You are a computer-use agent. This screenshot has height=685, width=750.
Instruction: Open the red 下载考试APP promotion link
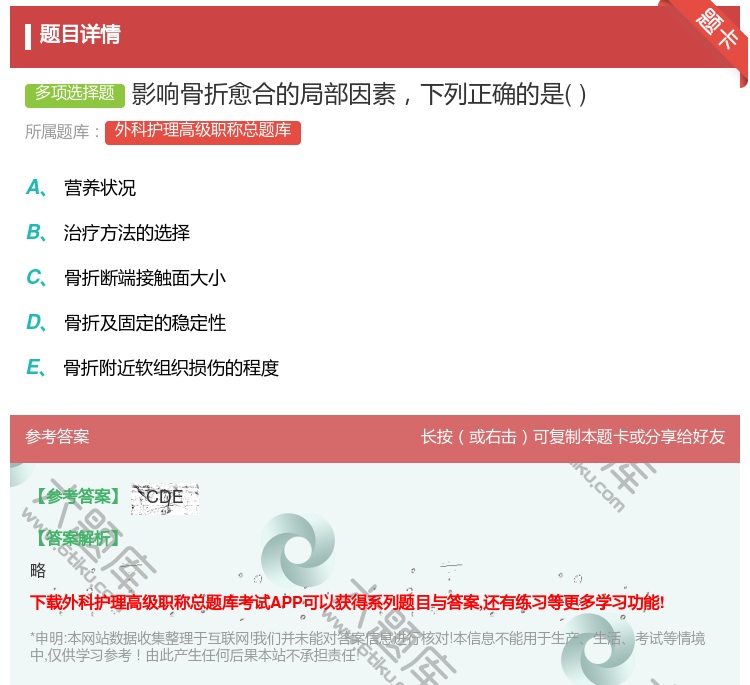click(347, 602)
